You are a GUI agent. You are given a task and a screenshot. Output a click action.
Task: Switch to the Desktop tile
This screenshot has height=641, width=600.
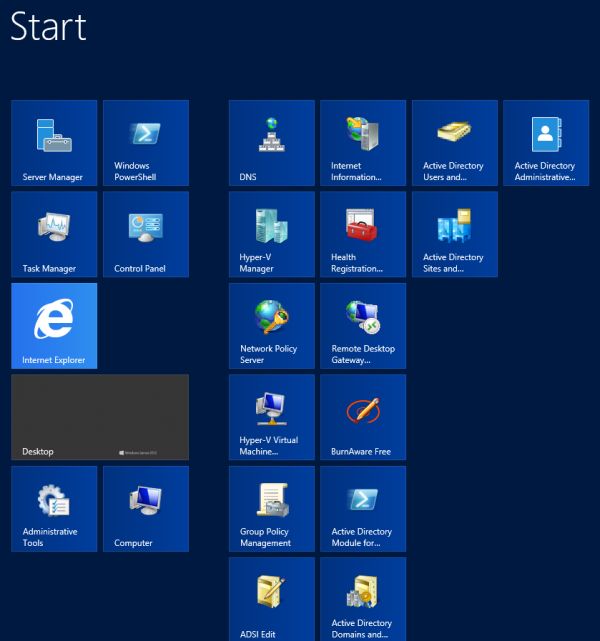pos(100,417)
